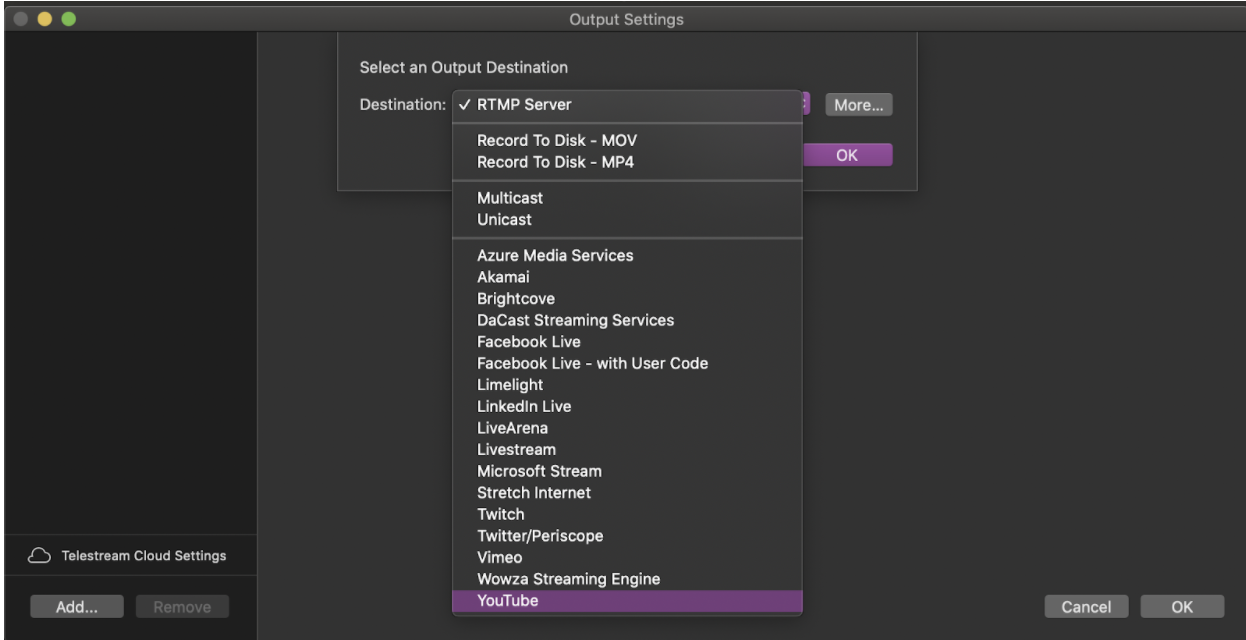Select YouTube from the destination list
1246x640 pixels.
(627, 600)
